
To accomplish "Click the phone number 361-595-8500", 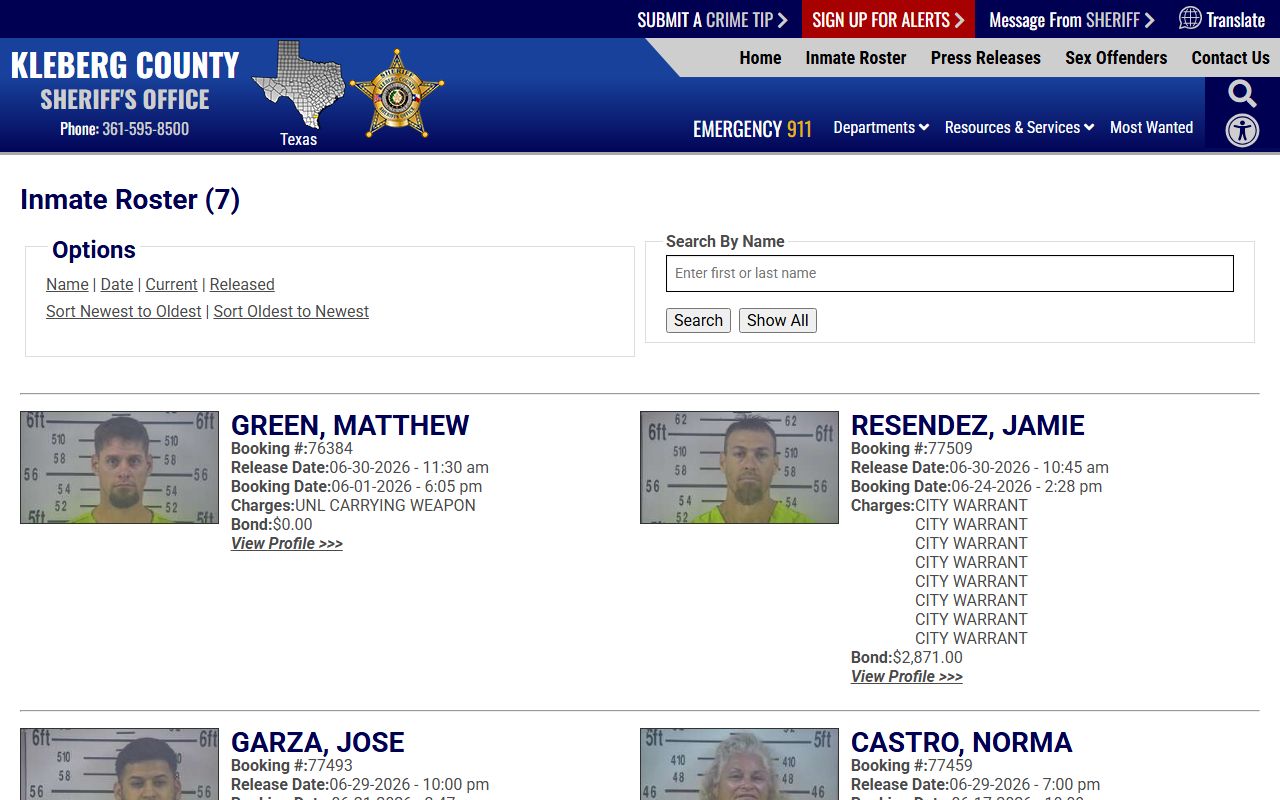I will (x=145, y=129).
